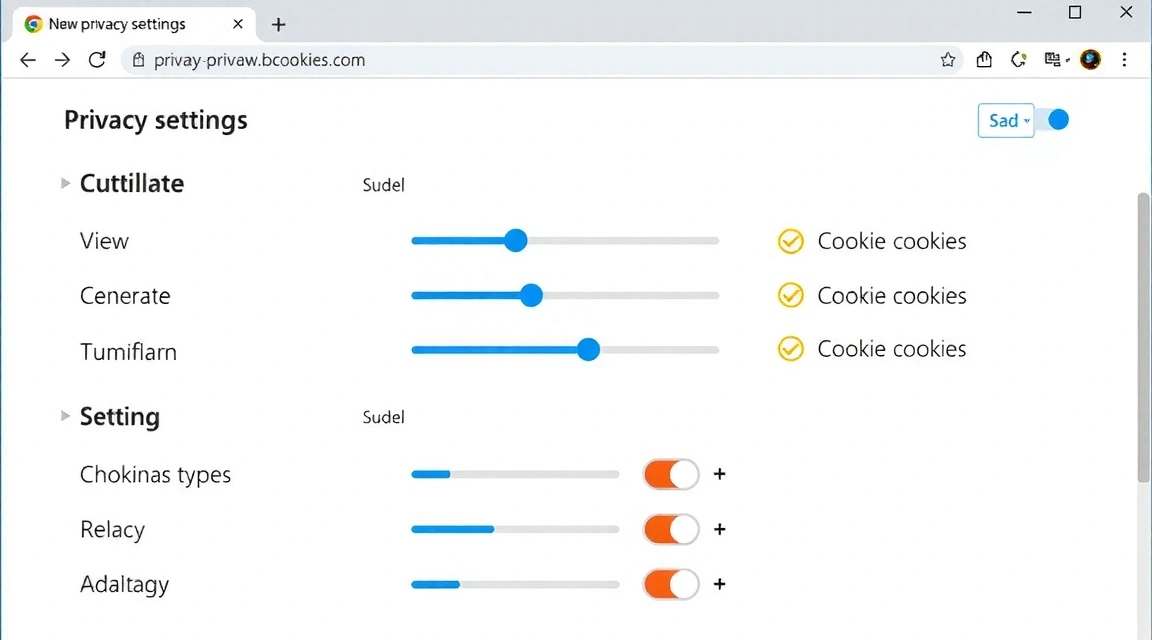The image size is (1152, 640).
Task: Click the share icon in toolbar
Action: coord(984,60)
